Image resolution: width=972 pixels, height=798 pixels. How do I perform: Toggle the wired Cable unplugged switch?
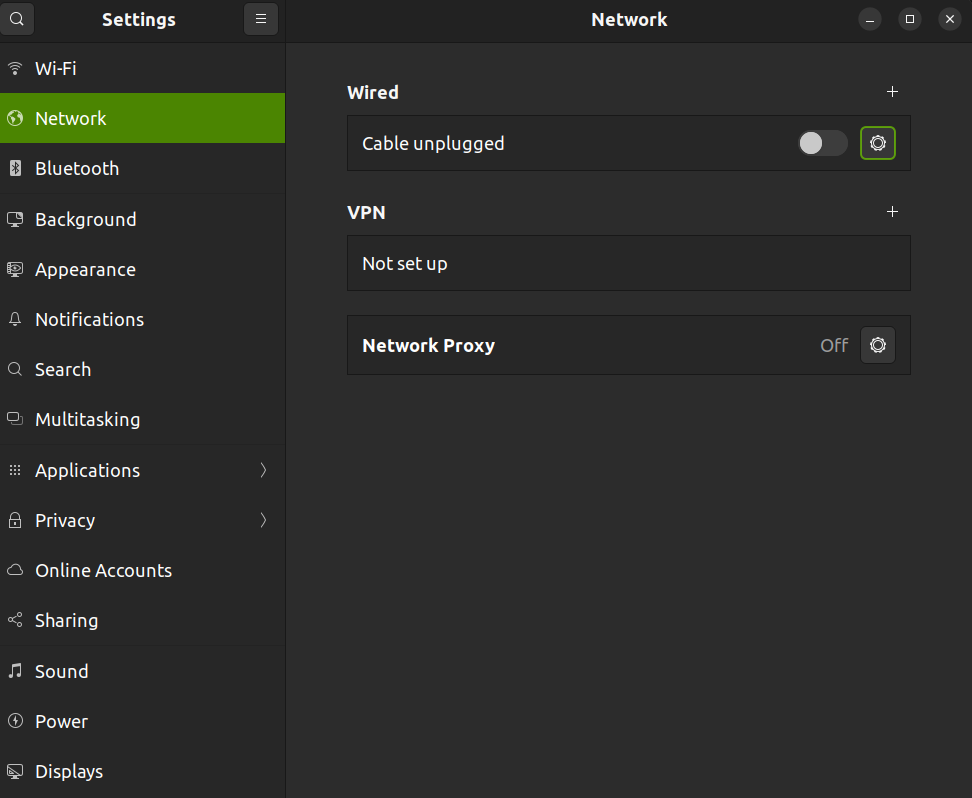click(x=823, y=143)
